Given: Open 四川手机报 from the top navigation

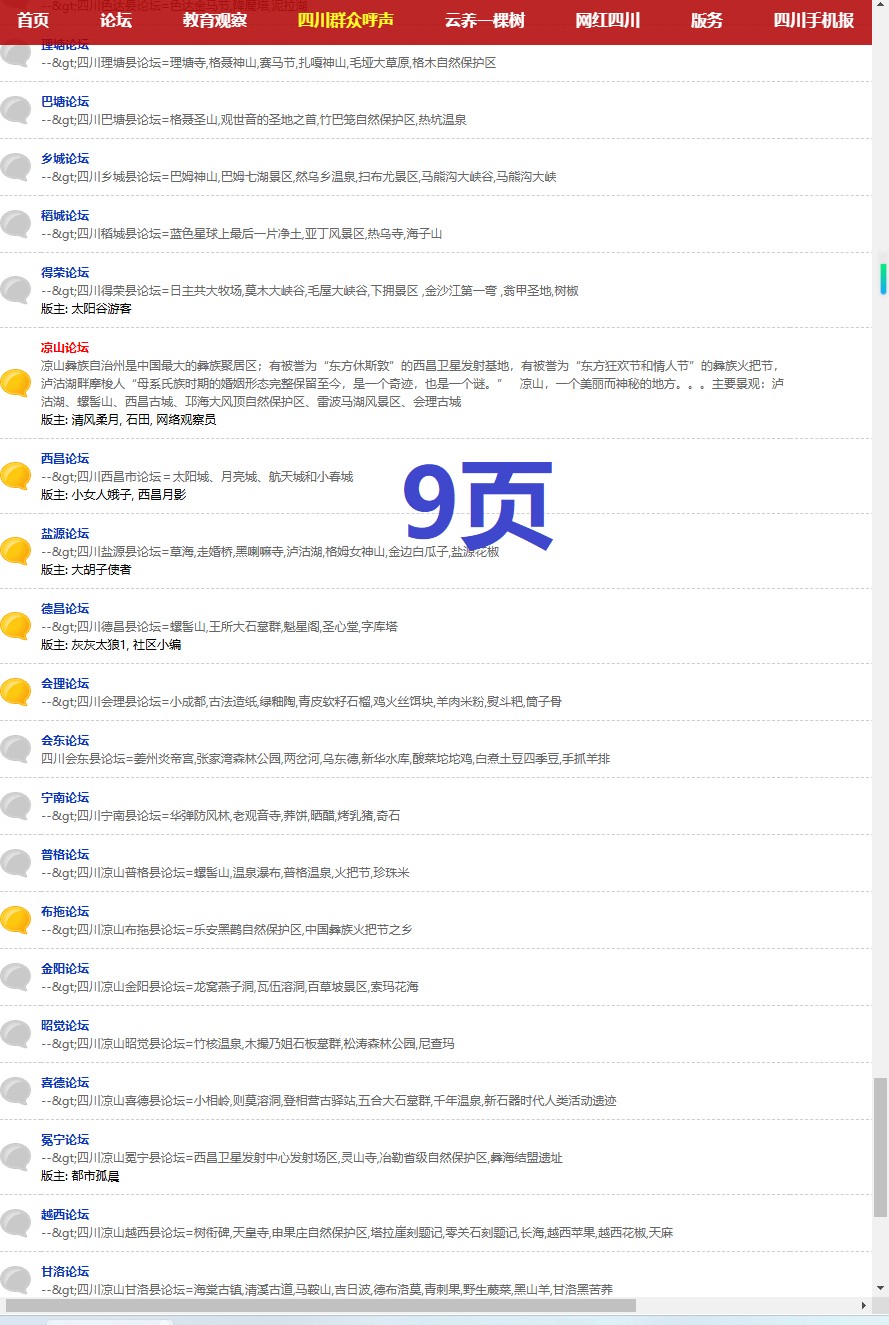Looking at the screenshot, I should click(x=813, y=20).
